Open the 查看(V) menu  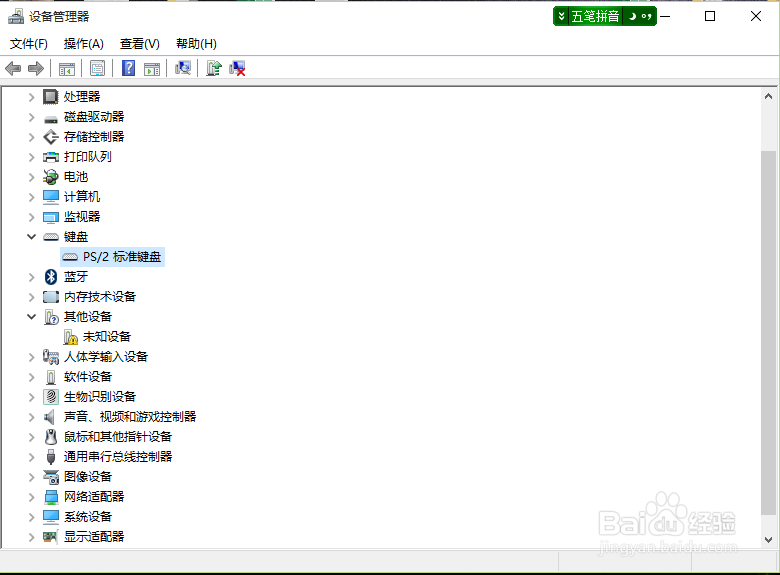[x=140, y=44]
